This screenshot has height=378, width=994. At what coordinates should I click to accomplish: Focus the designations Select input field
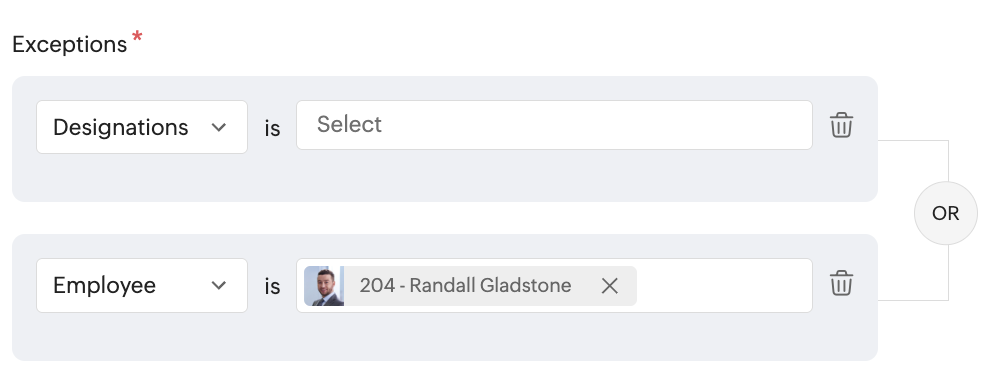click(x=554, y=125)
